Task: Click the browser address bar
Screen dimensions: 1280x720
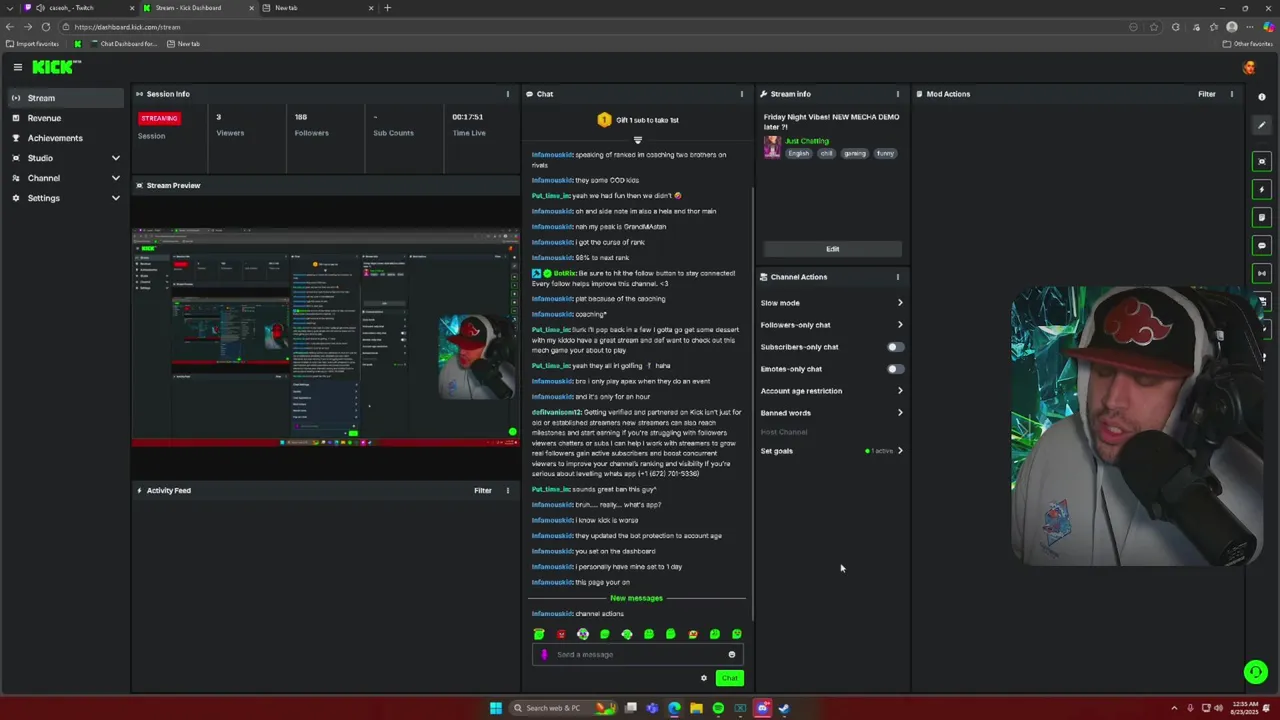Action: (600, 27)
